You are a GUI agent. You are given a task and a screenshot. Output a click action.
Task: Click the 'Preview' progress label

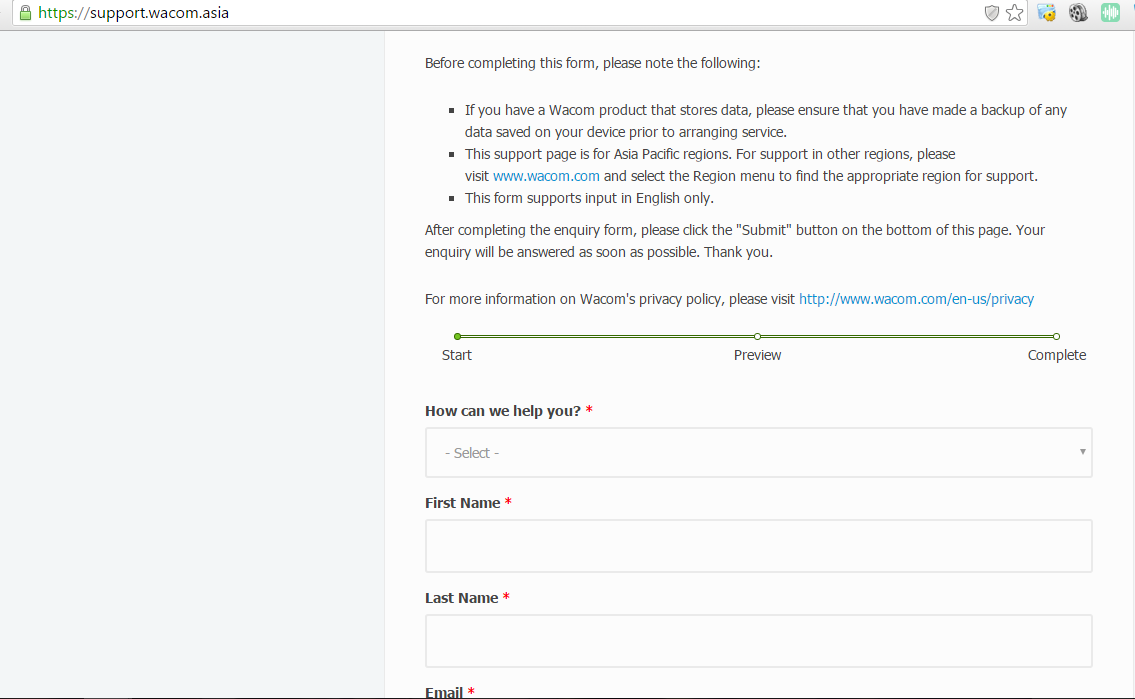pyautogui.click(x=757, y=355)
